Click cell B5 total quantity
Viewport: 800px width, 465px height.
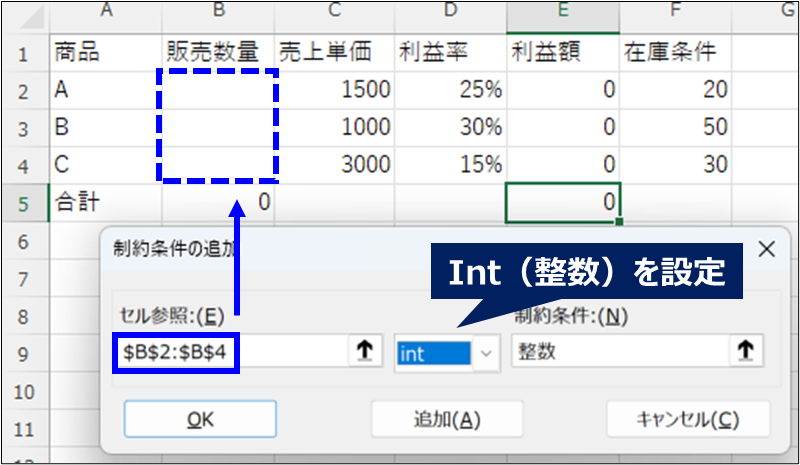tap(218, 202)
